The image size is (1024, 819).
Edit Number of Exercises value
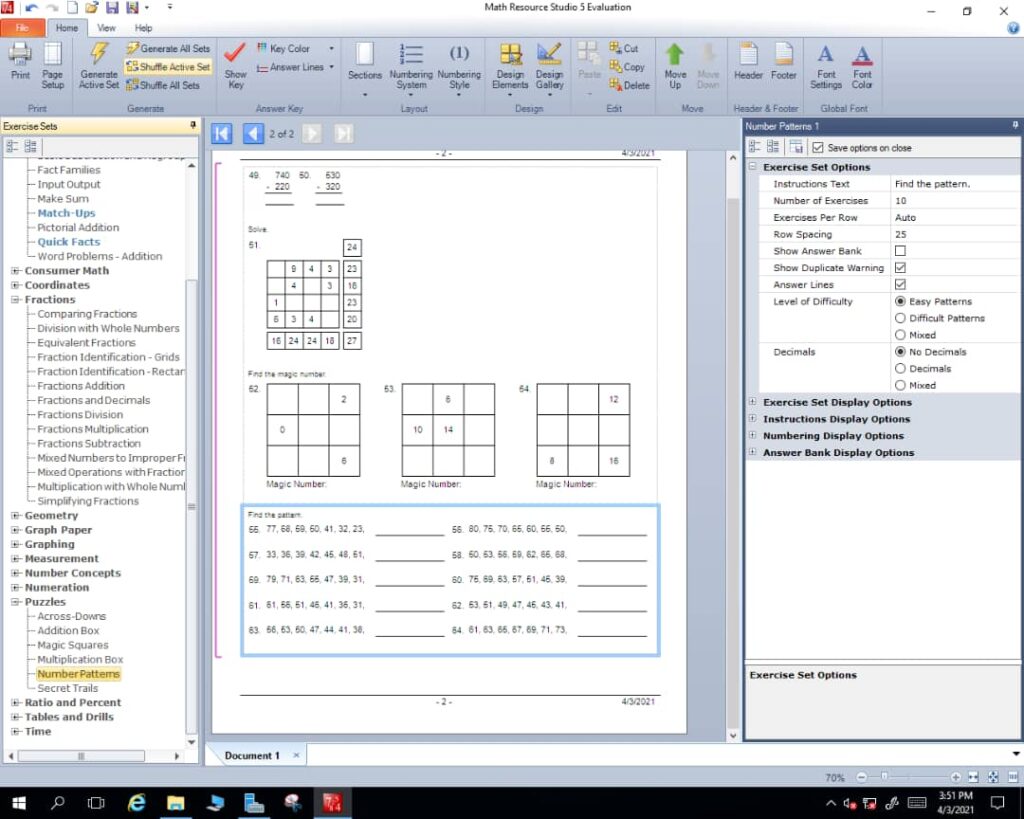pyautogui.click(x=956, y=201)
